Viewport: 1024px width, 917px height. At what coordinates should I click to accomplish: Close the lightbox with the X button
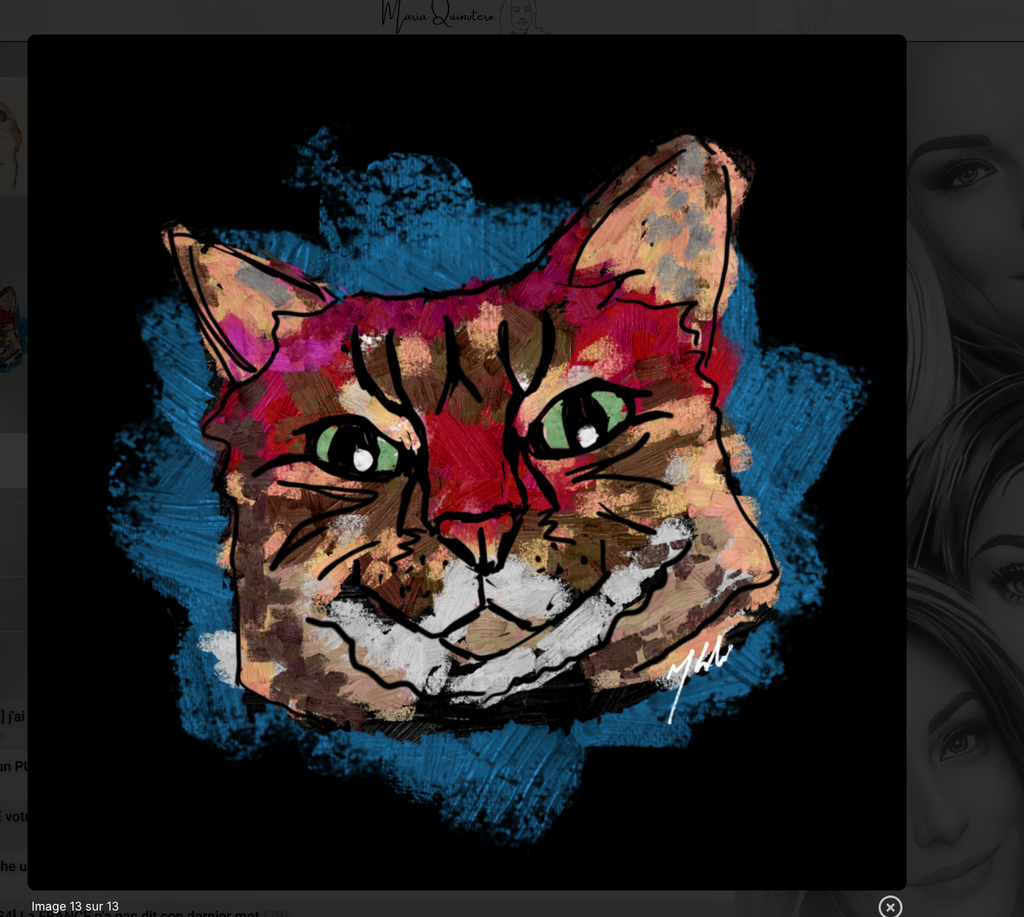coord(890,906)
